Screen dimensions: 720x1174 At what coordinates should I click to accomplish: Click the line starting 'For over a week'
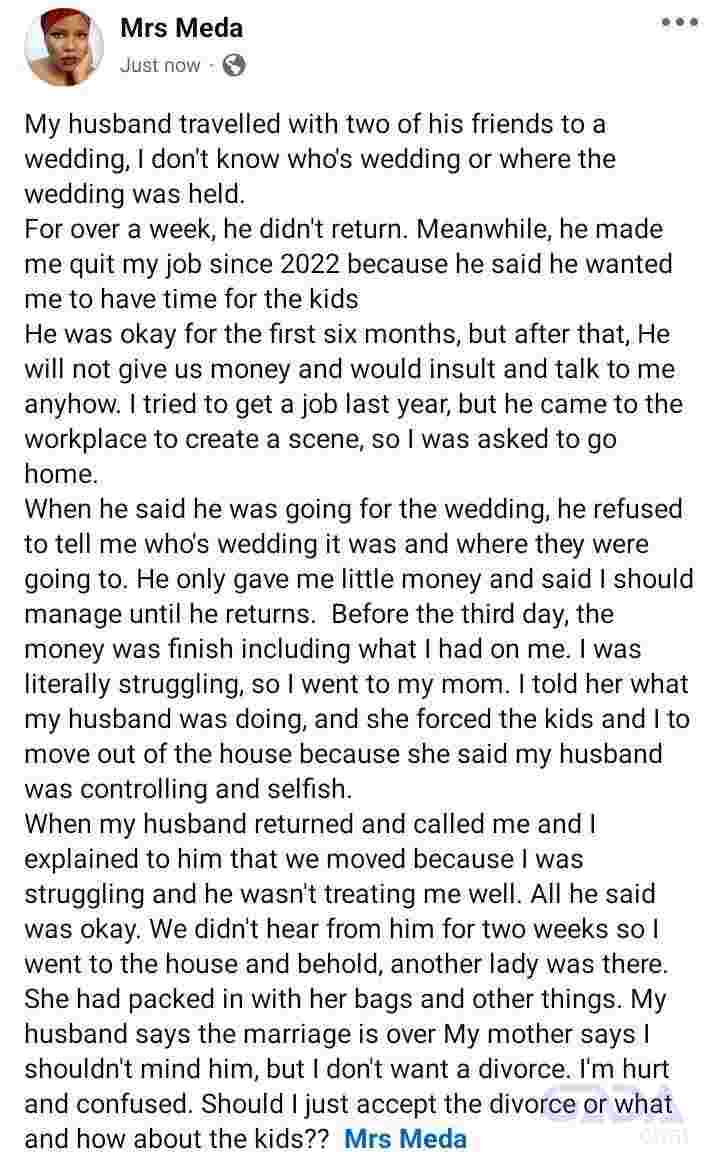[344, 229]
